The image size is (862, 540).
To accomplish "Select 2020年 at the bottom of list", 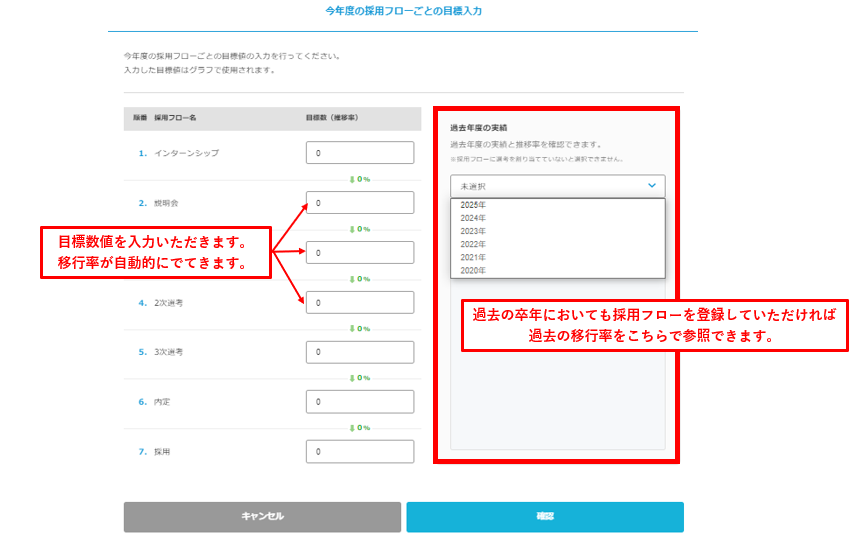I will [473, 270].
